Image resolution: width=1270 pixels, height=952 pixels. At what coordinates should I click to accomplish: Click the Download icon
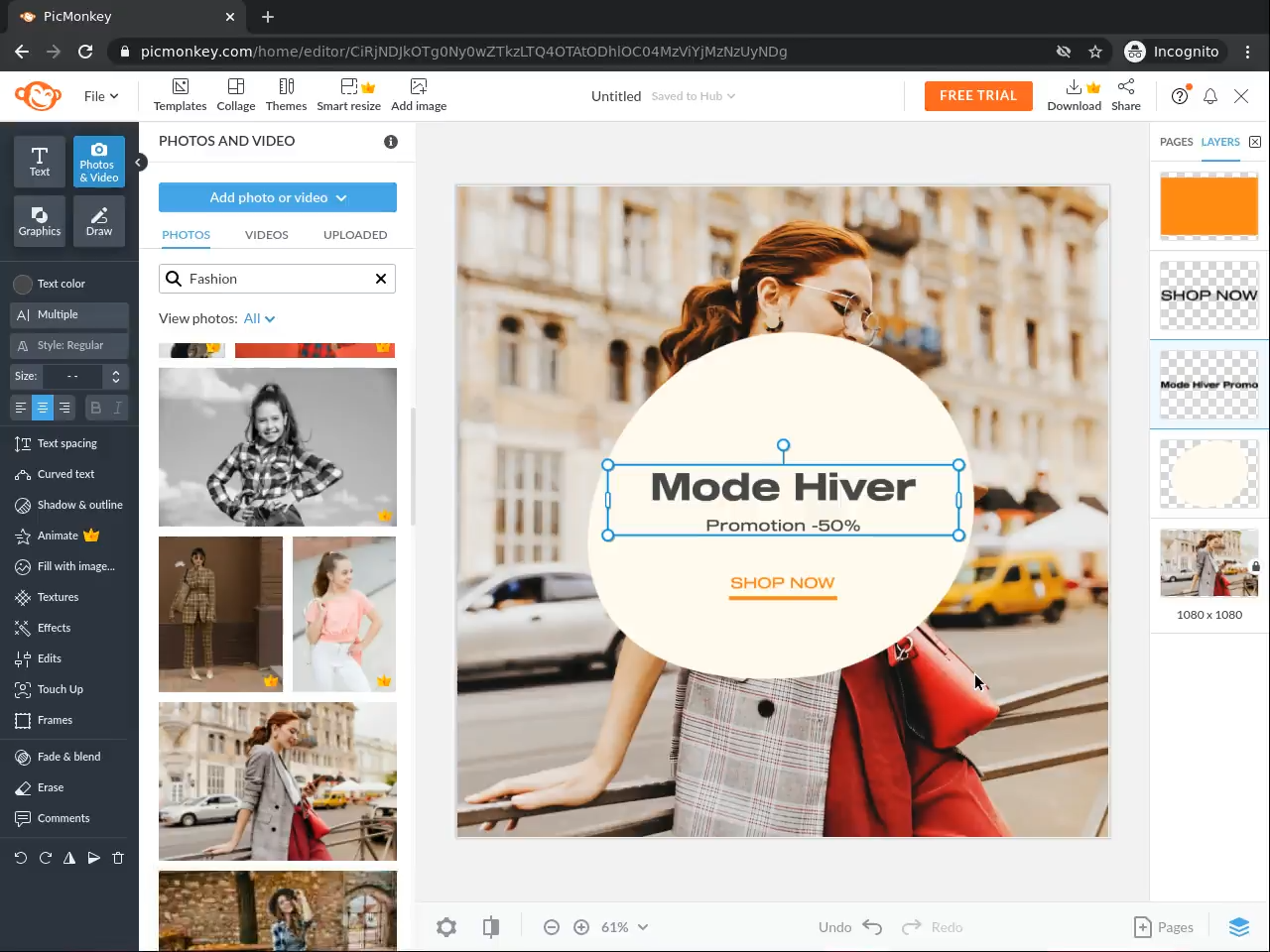tap(1075, 95)
